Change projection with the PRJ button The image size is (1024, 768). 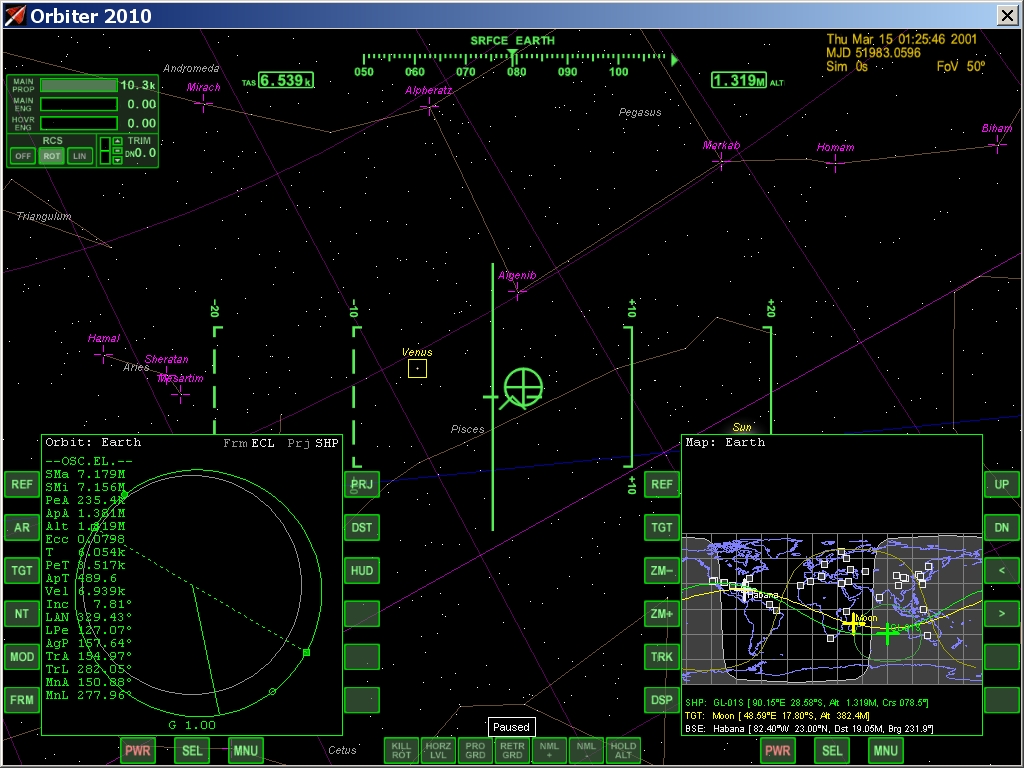(362, 484)
